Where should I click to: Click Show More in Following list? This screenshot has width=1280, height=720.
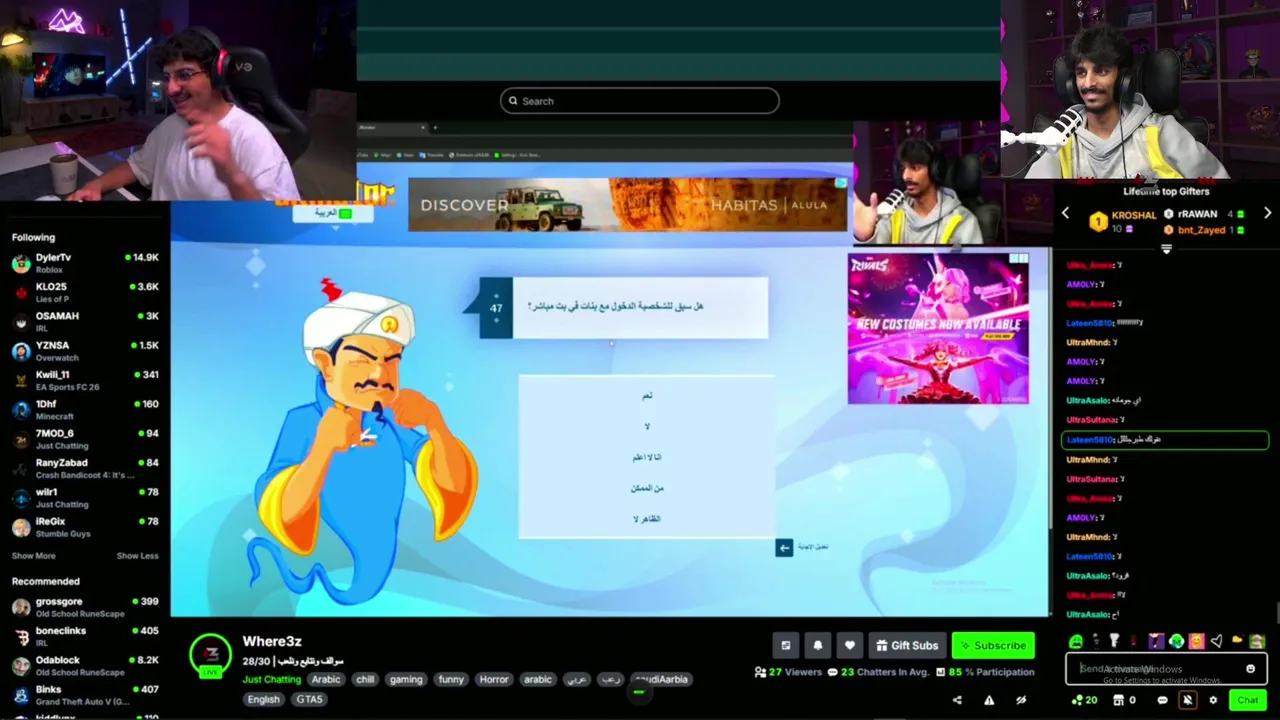(x=34, y=556)
